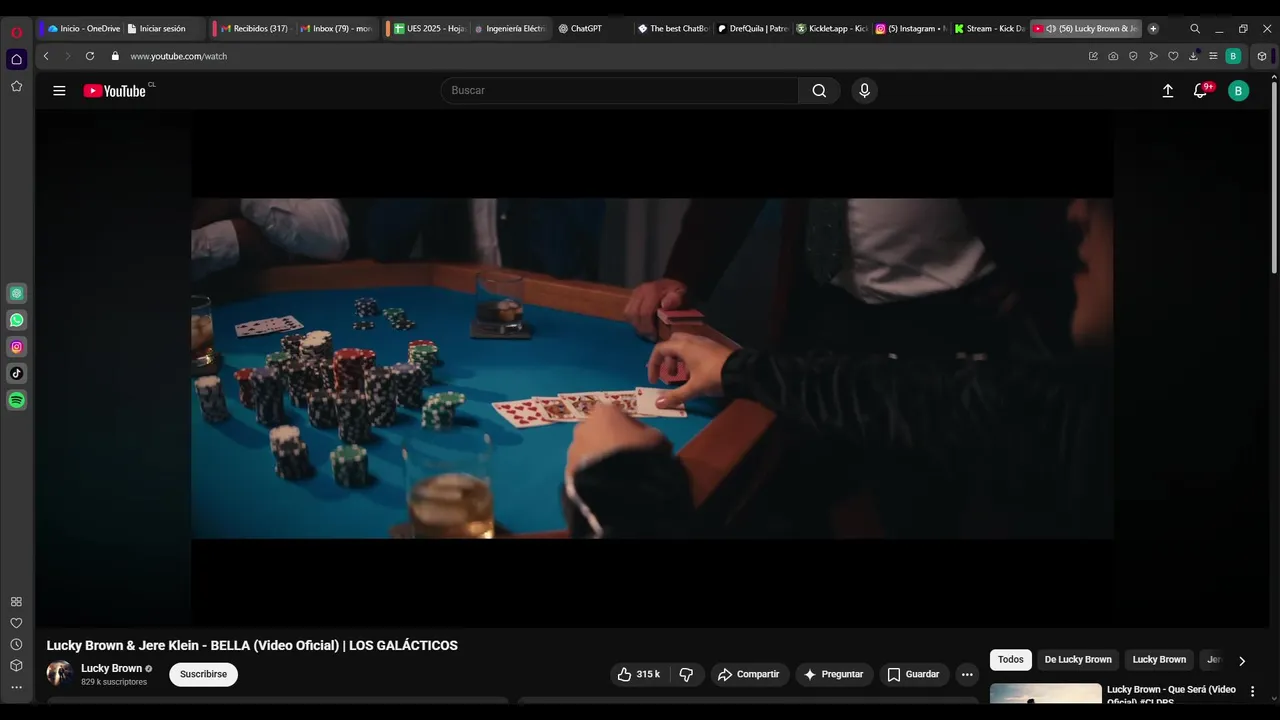Switch to the Inbox (79) tab
The image size is (1280, 720).
click(336, 29)
